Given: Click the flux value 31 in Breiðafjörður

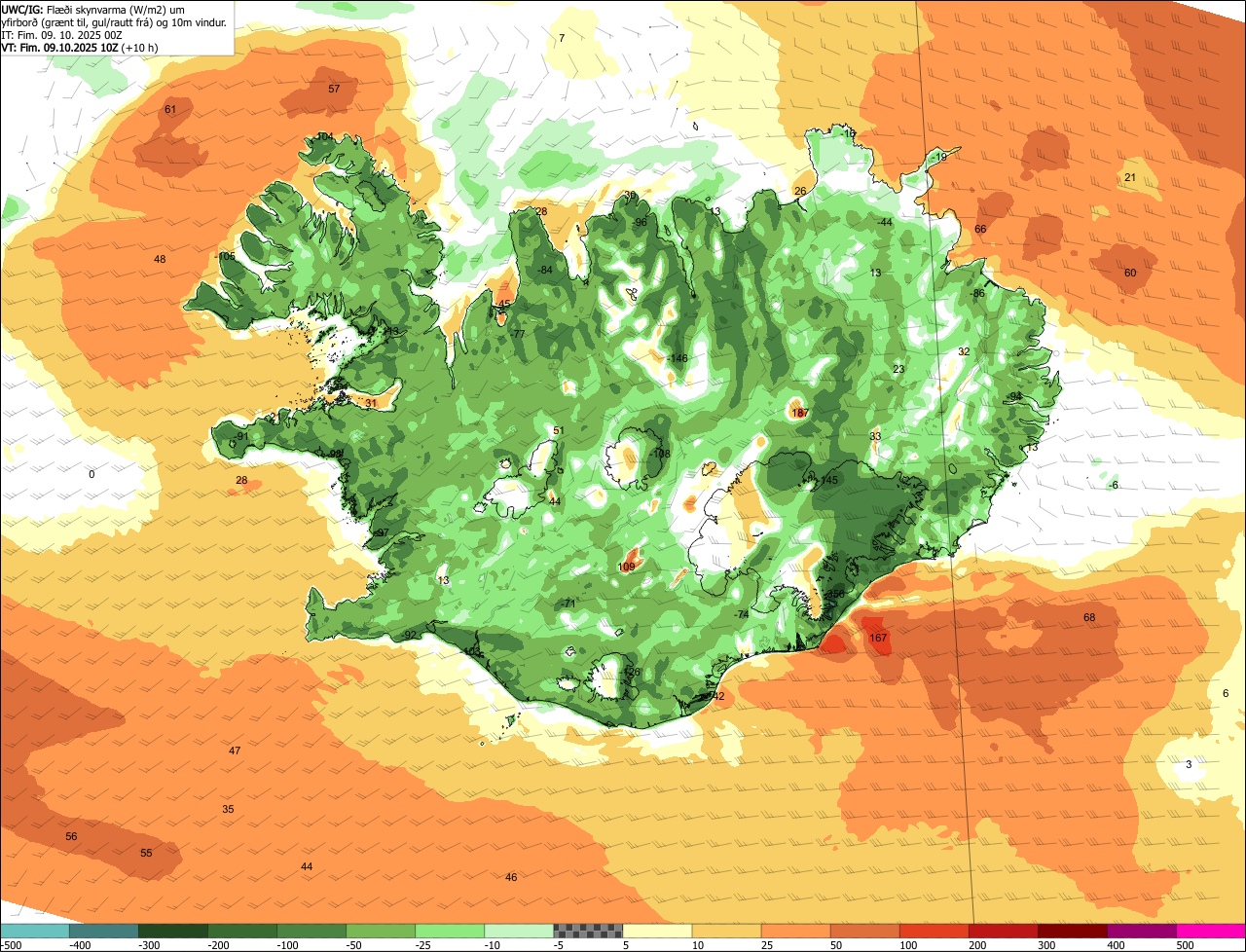Looking at the screenshot, I should [371, 403].
